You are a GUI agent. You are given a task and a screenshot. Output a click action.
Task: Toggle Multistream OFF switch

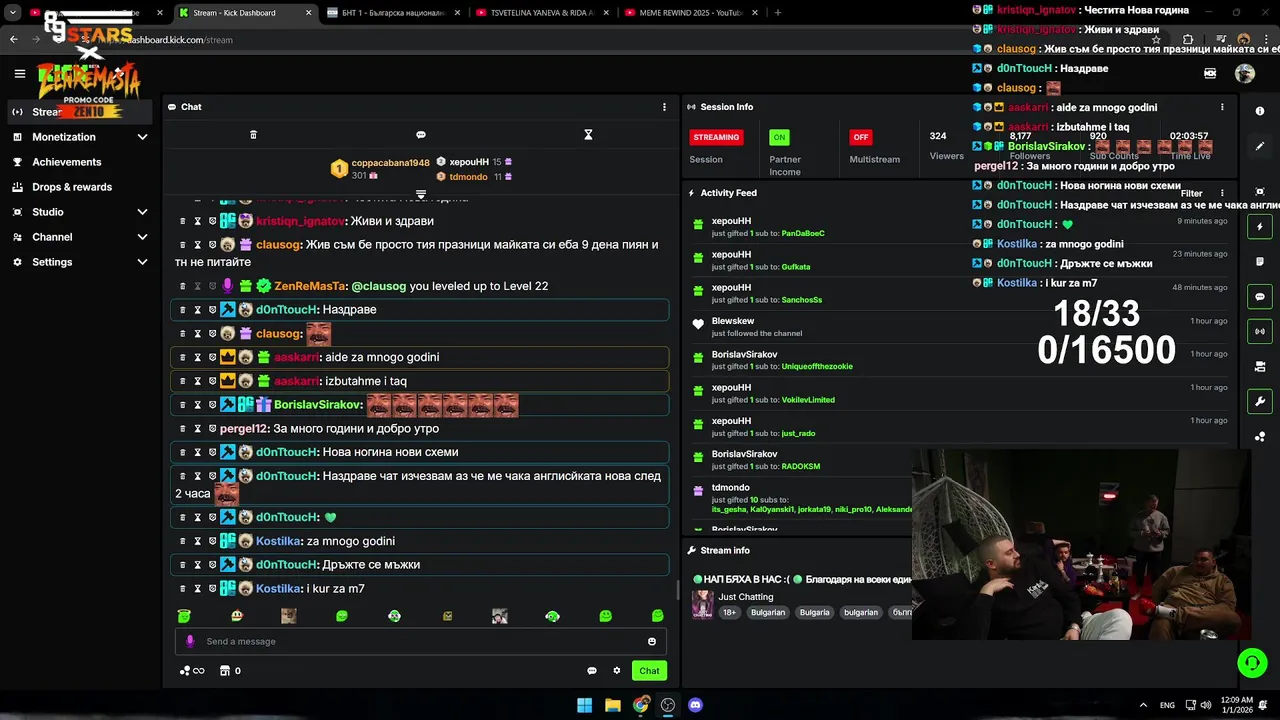pyautogui.click(x=860, y=137)
